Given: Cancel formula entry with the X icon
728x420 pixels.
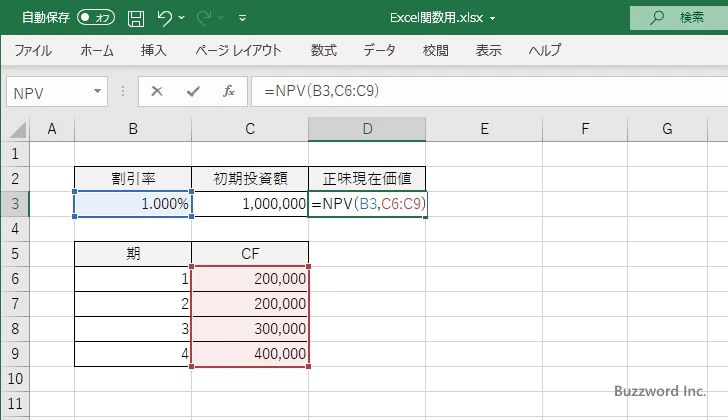Looking at the screenshot, I should (157, 91).
